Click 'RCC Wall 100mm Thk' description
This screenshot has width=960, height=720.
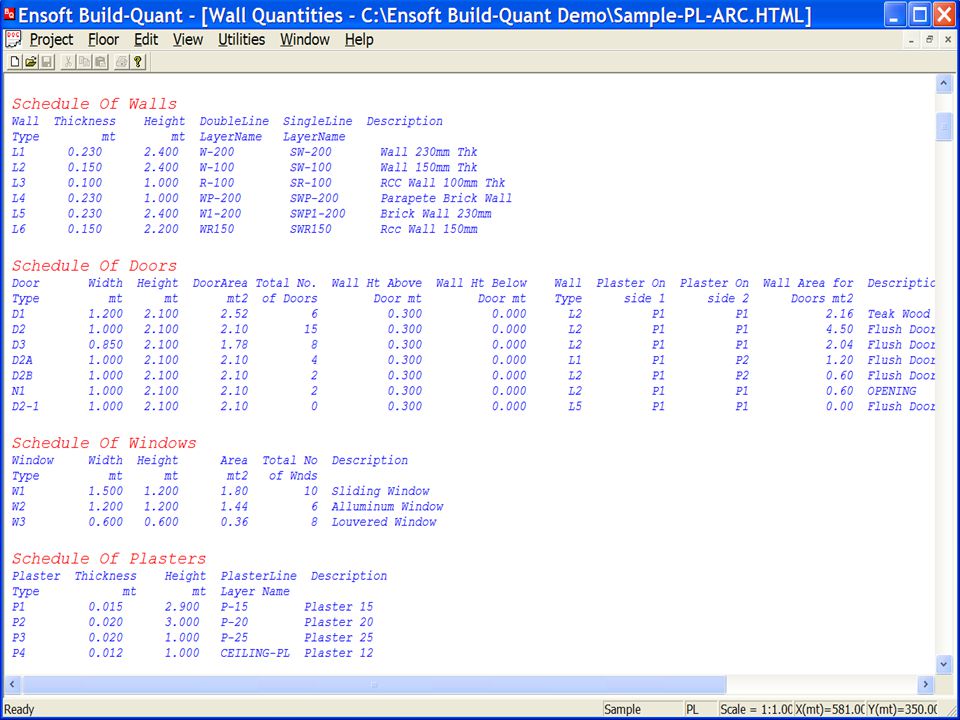tap(443, 183)
